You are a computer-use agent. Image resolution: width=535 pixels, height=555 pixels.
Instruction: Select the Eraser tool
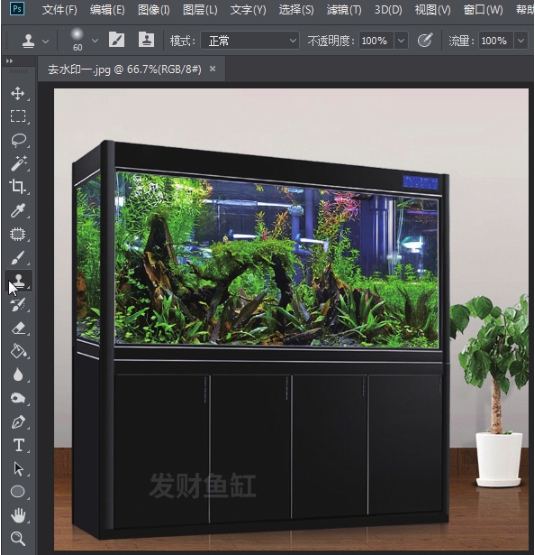18,328
